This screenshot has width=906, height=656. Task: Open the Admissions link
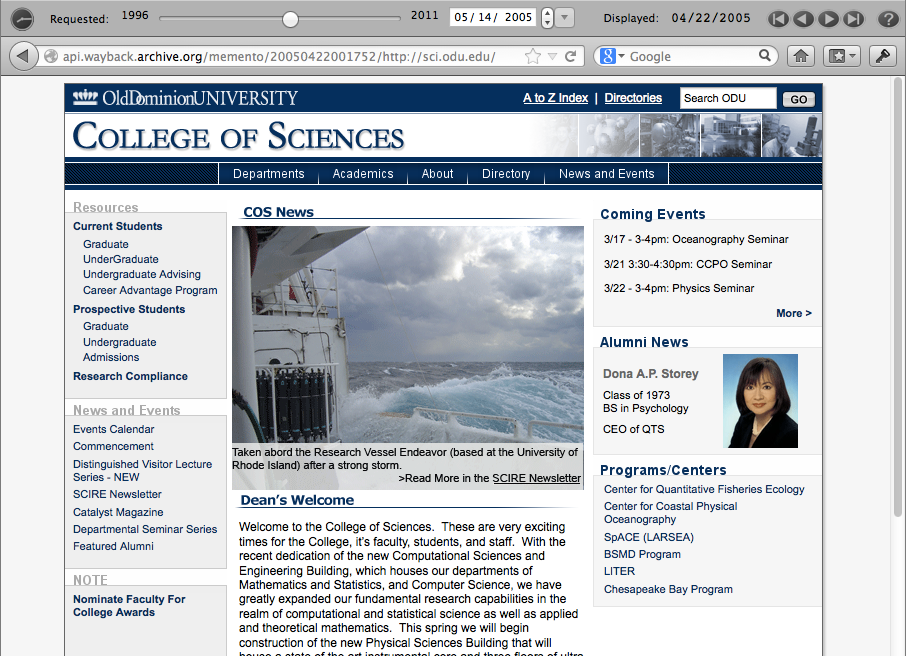pyautogui.click(x=111, y=357)
